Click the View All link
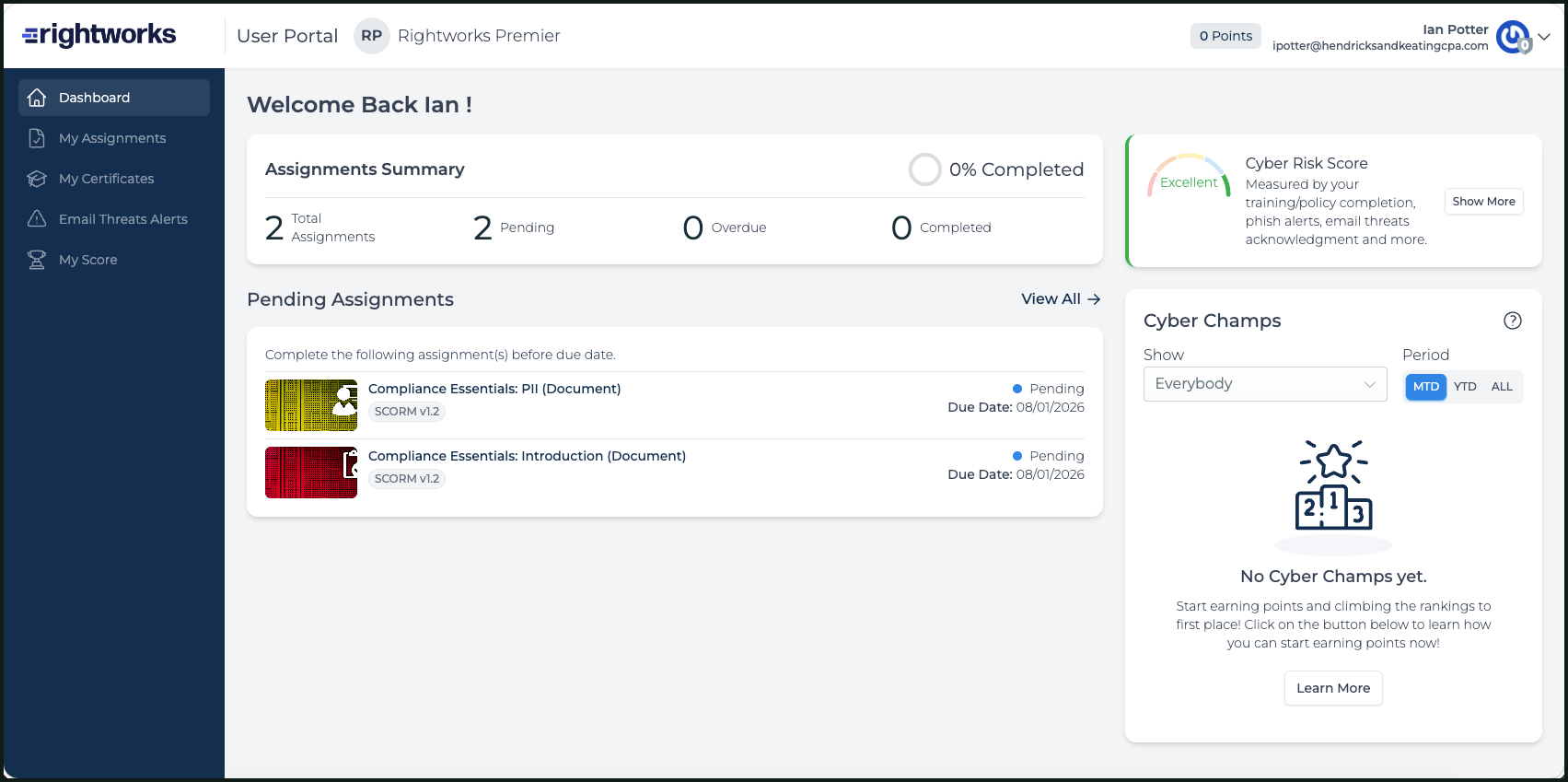Viewport: 1568px width, 782px height. [1061, 299]
